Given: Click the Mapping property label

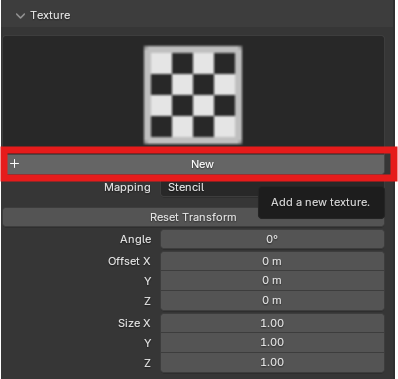Looking at the screenshot, I should pyautogui.click(x=127, y=187).
